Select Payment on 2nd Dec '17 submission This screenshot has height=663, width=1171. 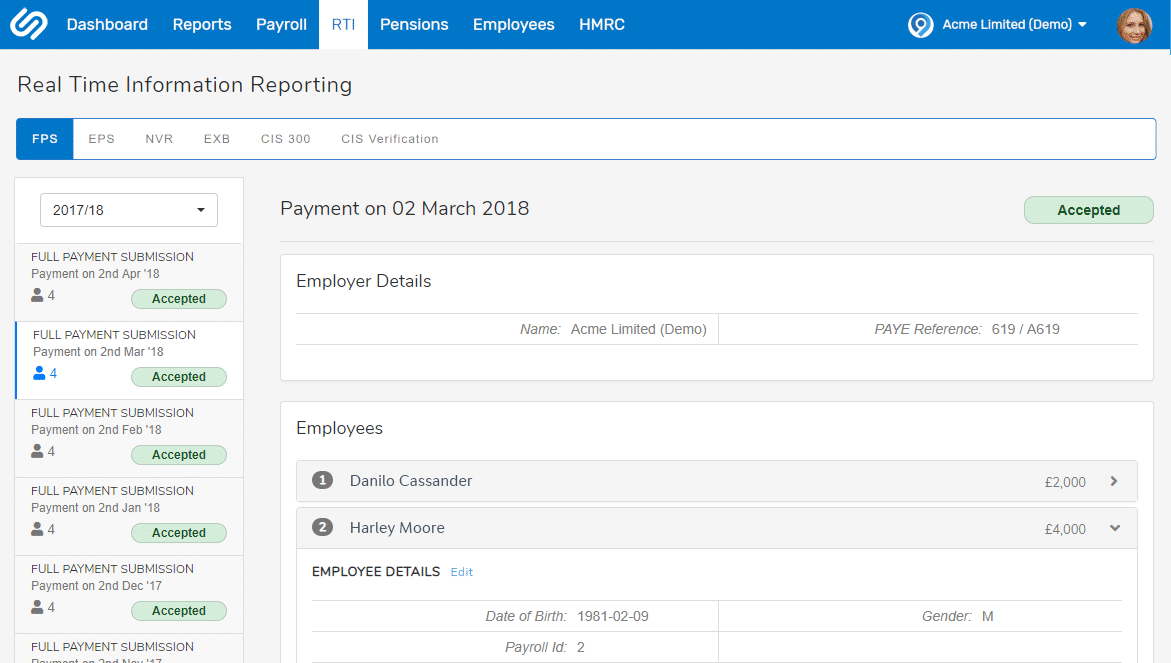pos(129,594)
